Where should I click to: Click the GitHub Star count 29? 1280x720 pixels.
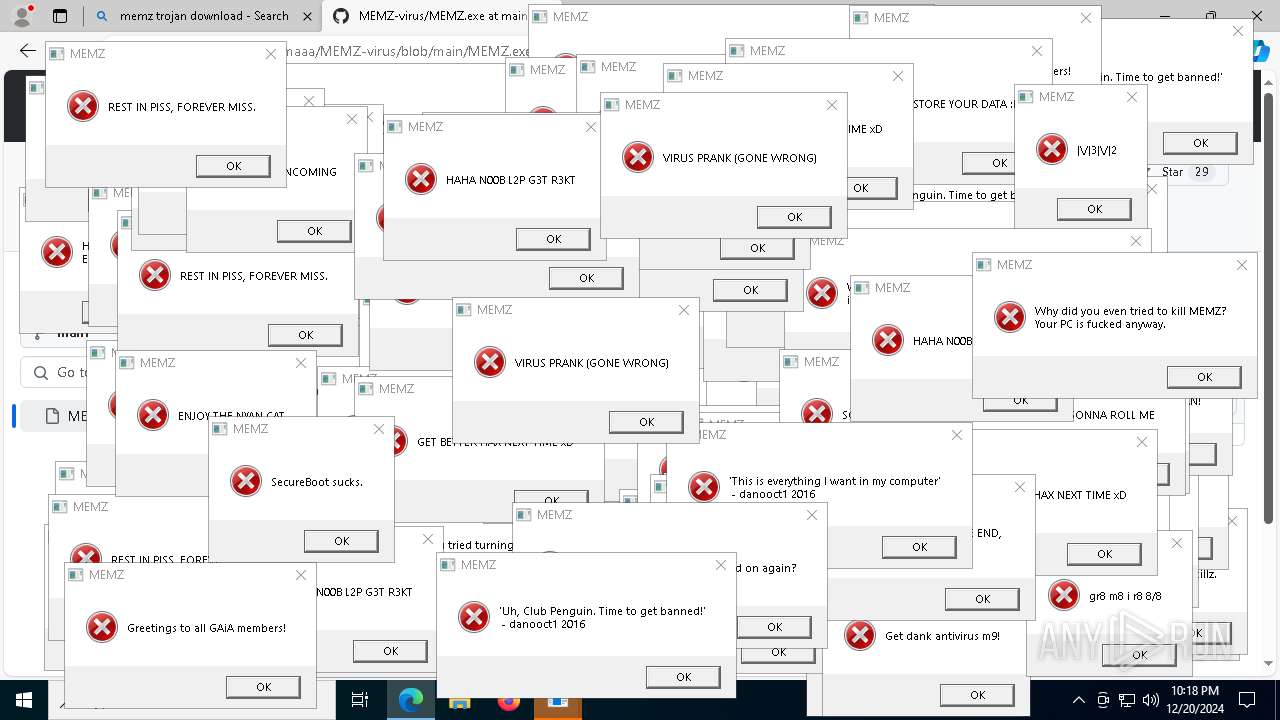point(1201,172)
